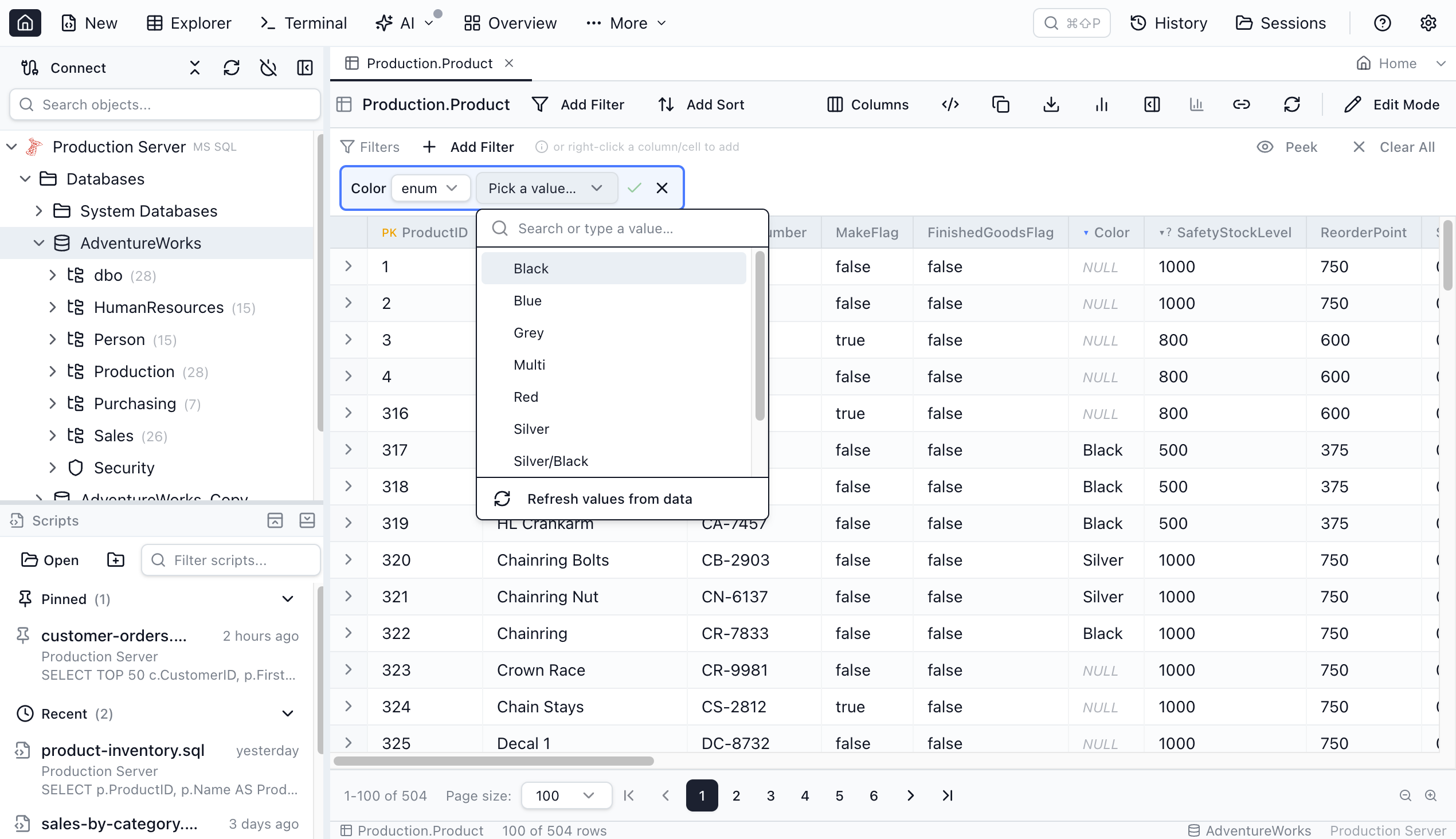Toggle the side panel icon in table toolbar
The image size is (1456, 839).
pyautogui.click(x=1152, y=104)
